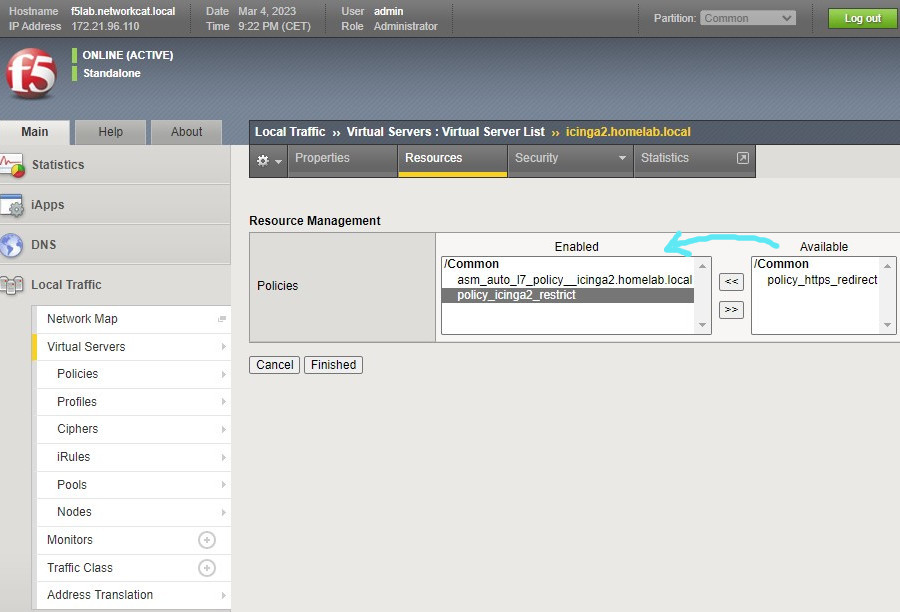Open Address Translation menu item
This screenshot has width=900, height=612.
pyautogui.click(x=134, y=595)
